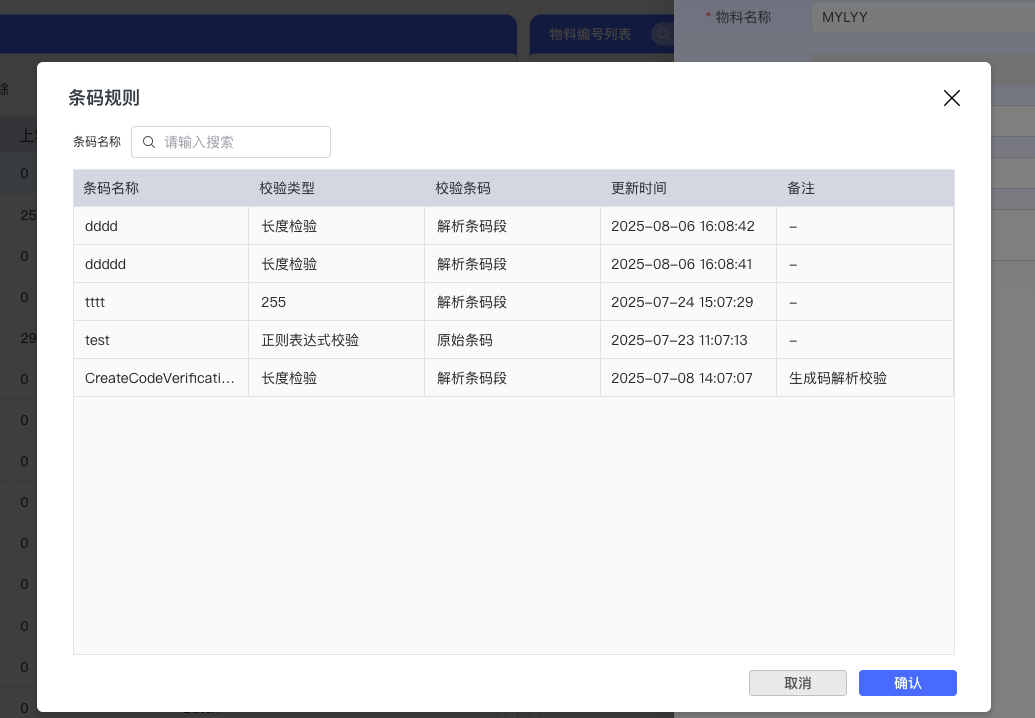Click the 条码名称 column header
Screen dimensions: 1035x718
tap(111, 188)
